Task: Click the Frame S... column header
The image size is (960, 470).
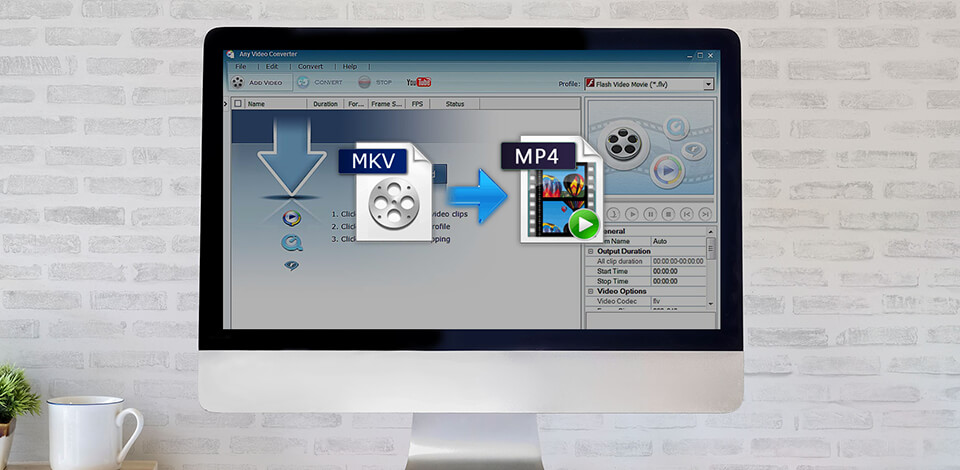Action: tap(386, 104)
